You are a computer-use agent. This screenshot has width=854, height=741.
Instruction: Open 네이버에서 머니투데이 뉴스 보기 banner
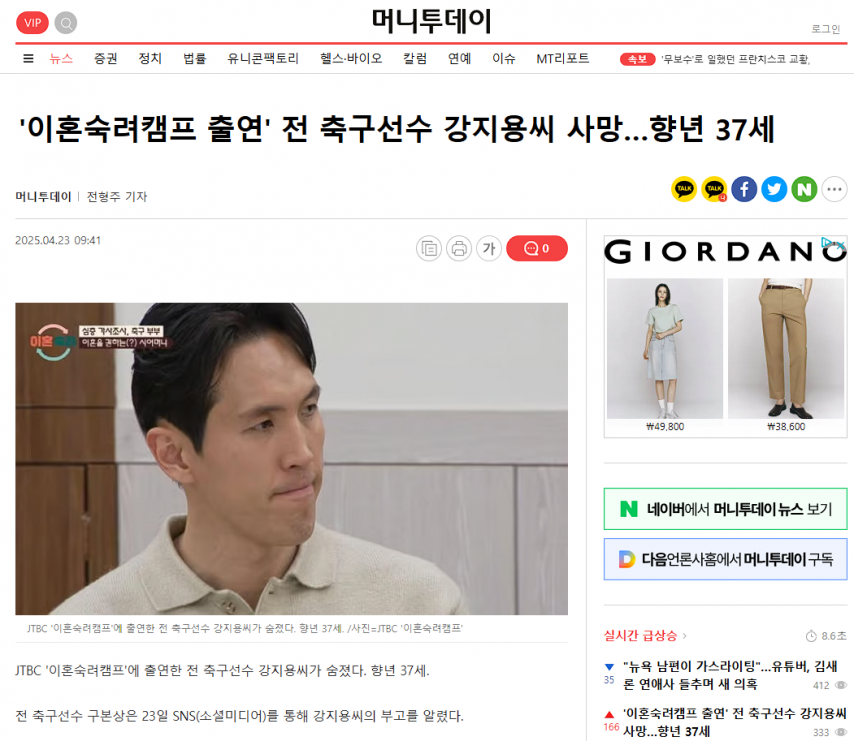click(725, 509)
